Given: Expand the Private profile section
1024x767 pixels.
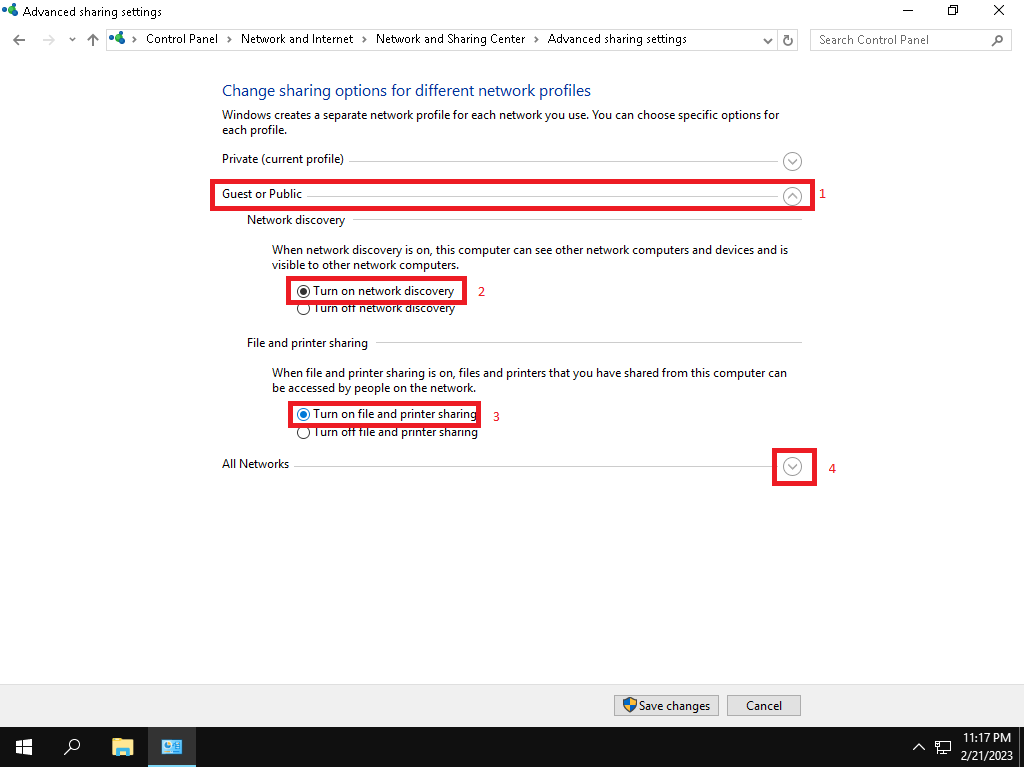Looking at the screenshot, I should pos(792,161).
